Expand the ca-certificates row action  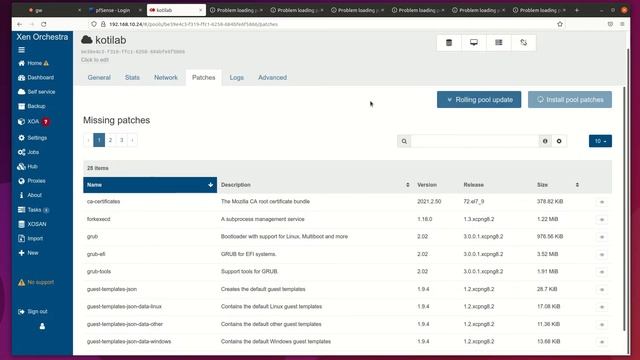pos(602,202)
